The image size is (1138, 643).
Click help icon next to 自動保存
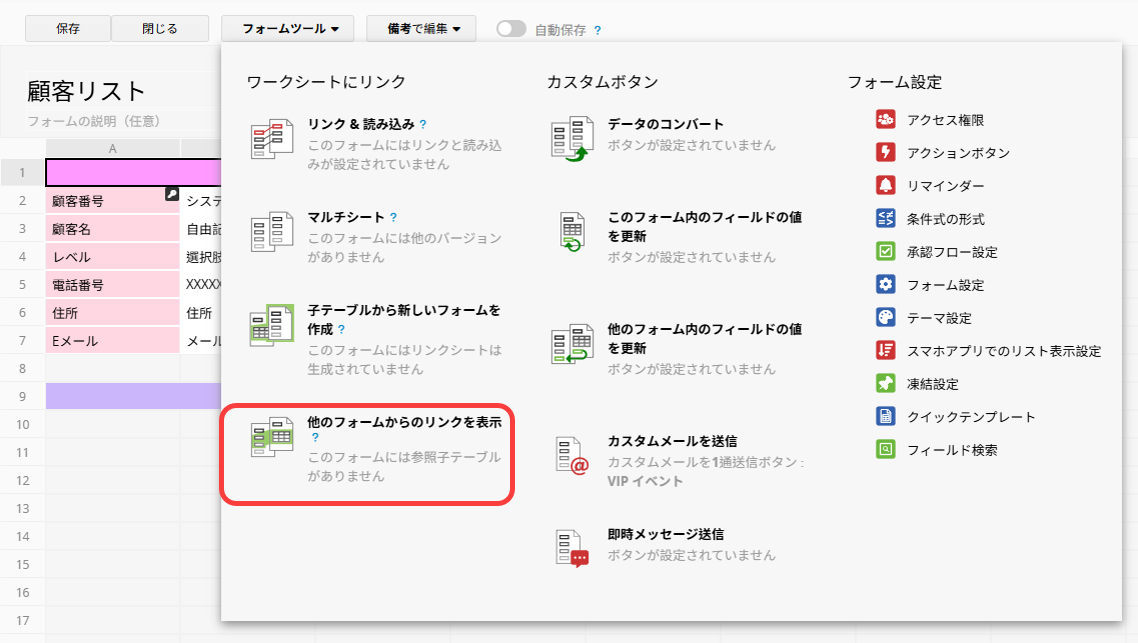[x=598, y=30]
